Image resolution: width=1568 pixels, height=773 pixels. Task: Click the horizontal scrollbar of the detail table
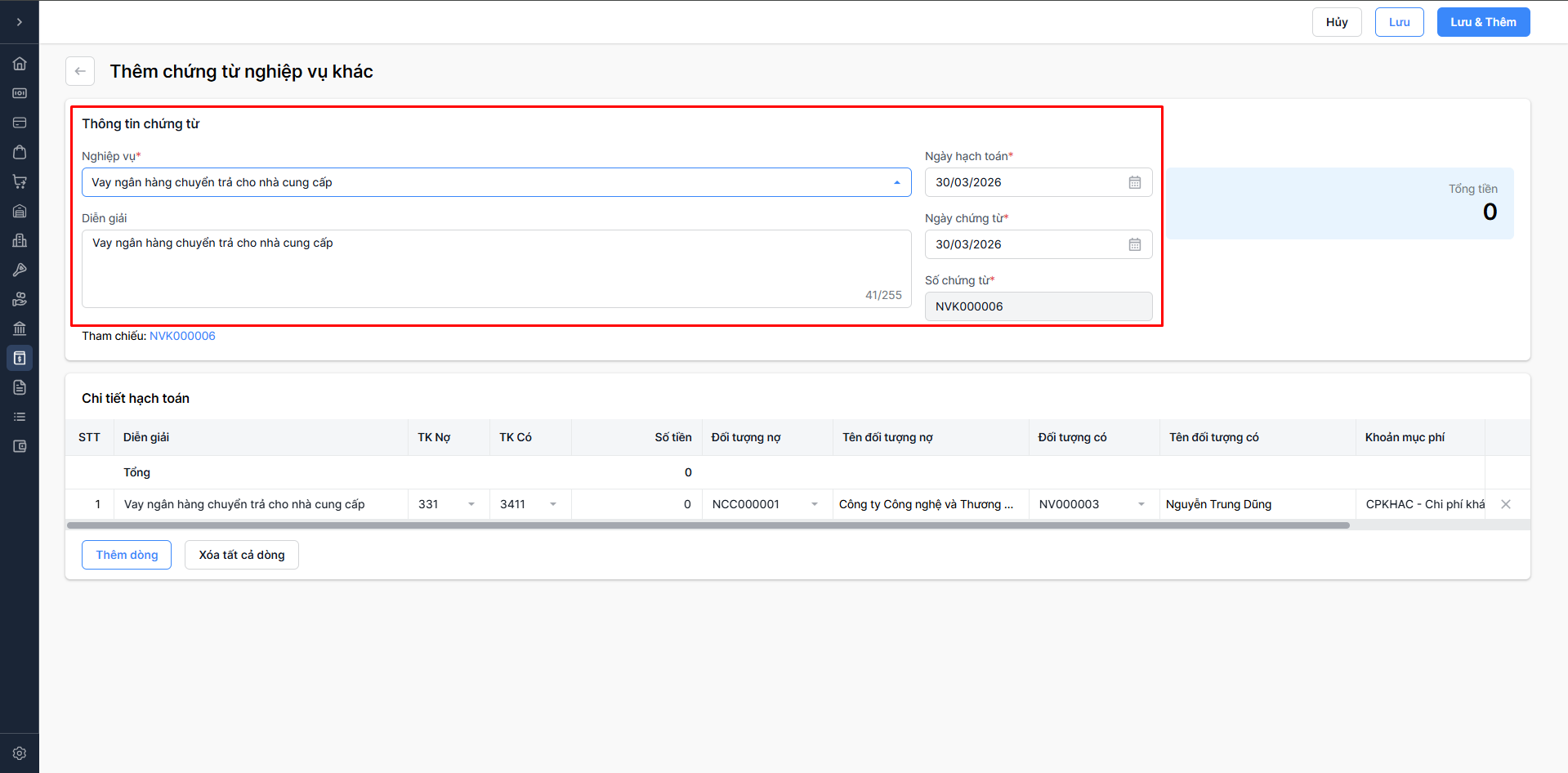pos(708,525)
